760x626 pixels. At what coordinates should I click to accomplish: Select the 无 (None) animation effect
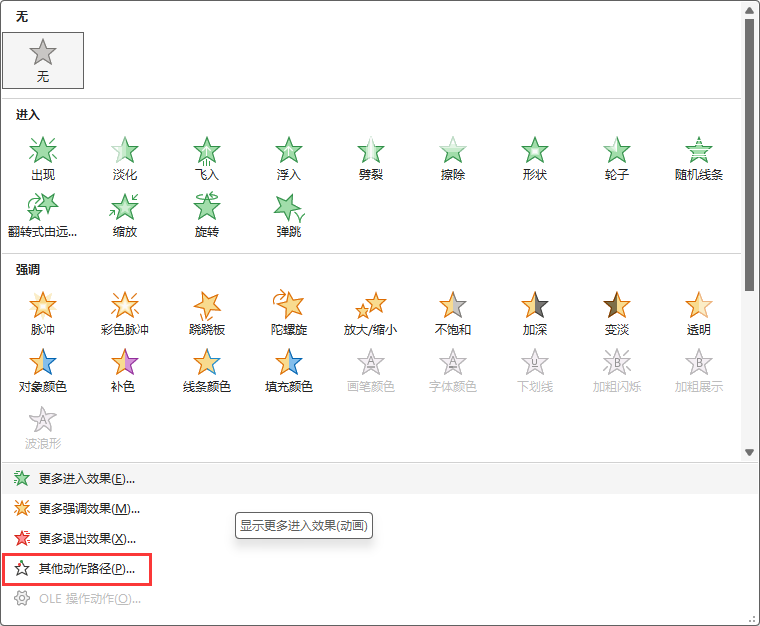click(43, 61)
